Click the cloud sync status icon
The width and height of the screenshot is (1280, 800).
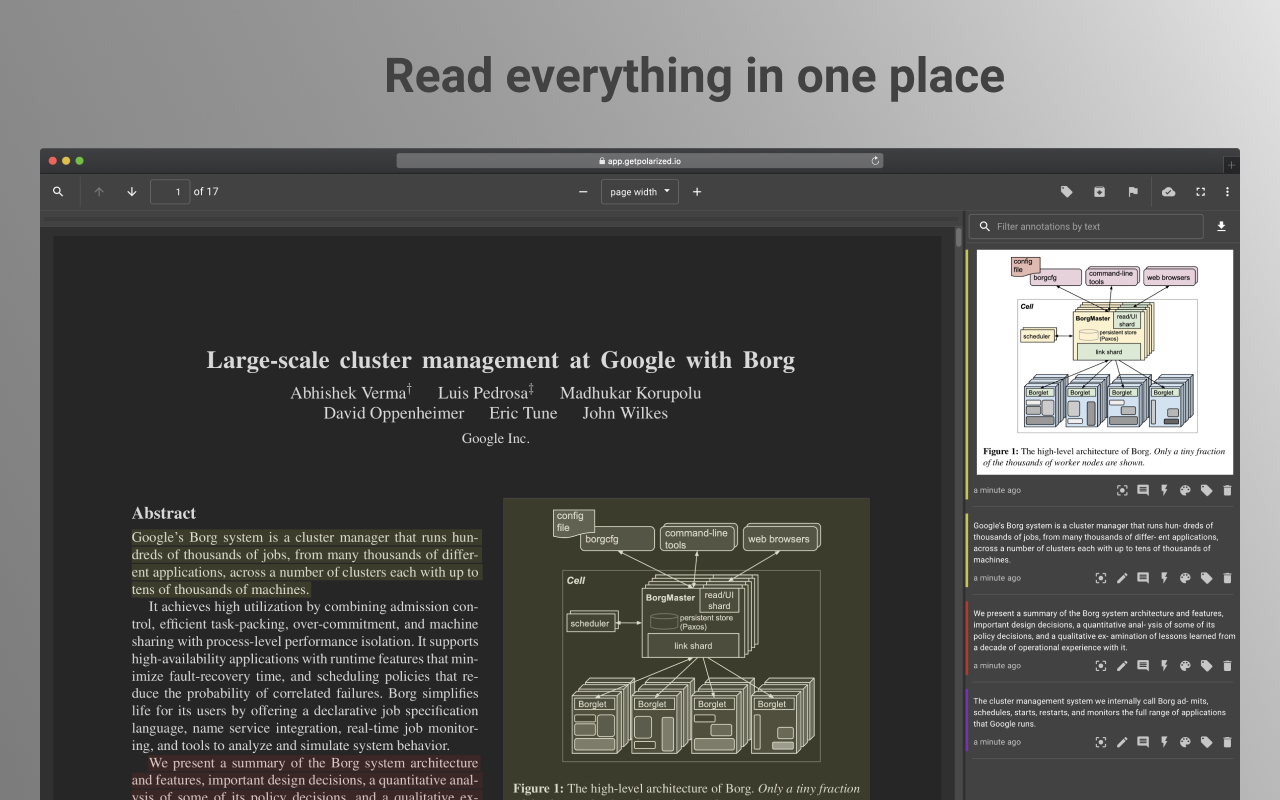1168,192
